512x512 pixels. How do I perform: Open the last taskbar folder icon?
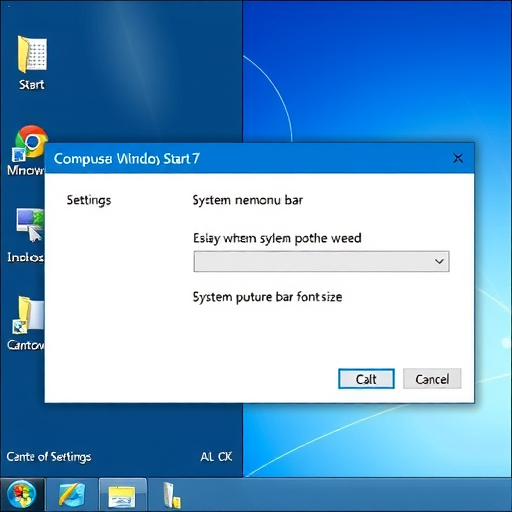[x=172, y=495]
